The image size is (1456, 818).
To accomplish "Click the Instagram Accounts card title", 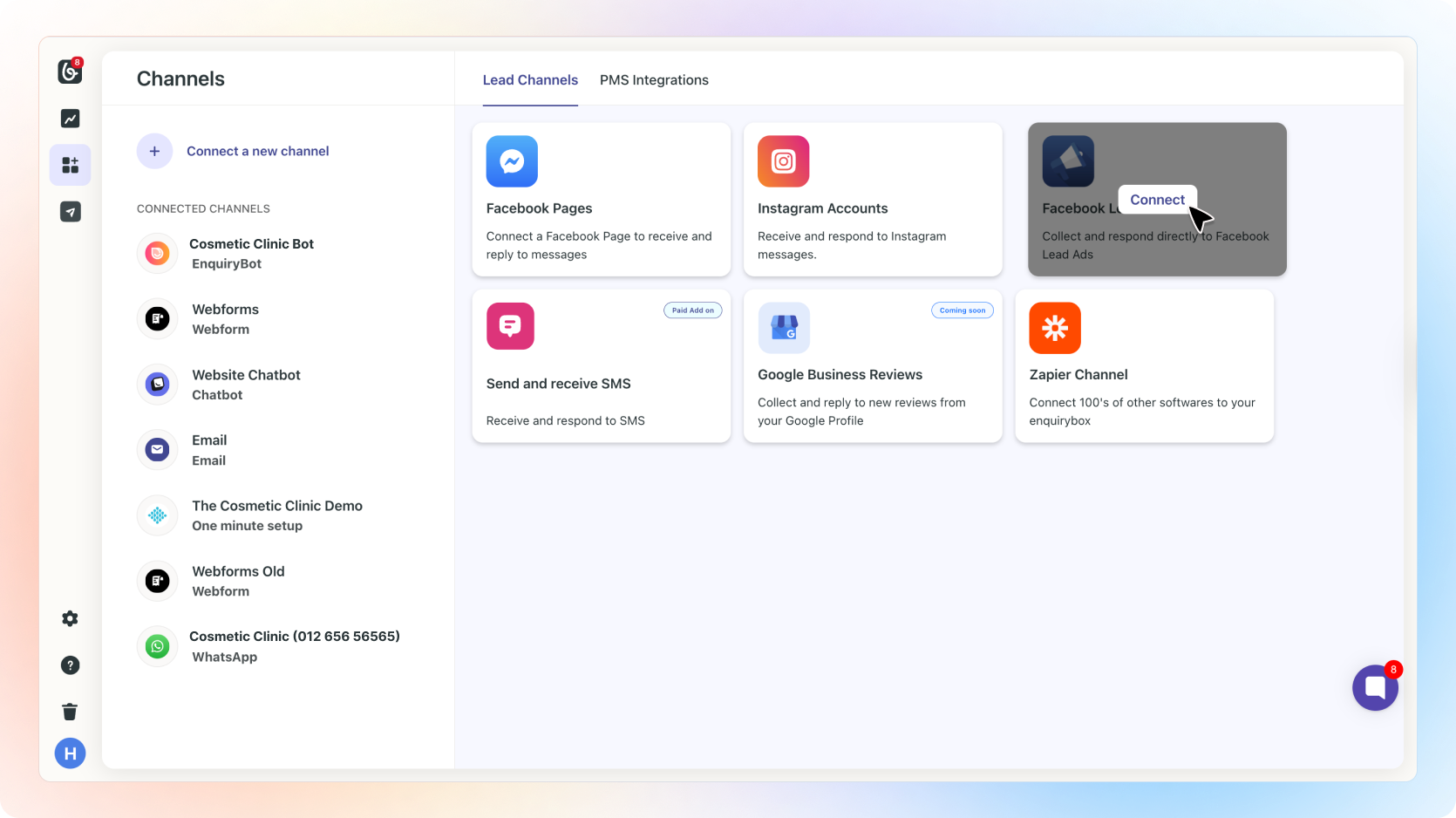I will click(822, 208).
